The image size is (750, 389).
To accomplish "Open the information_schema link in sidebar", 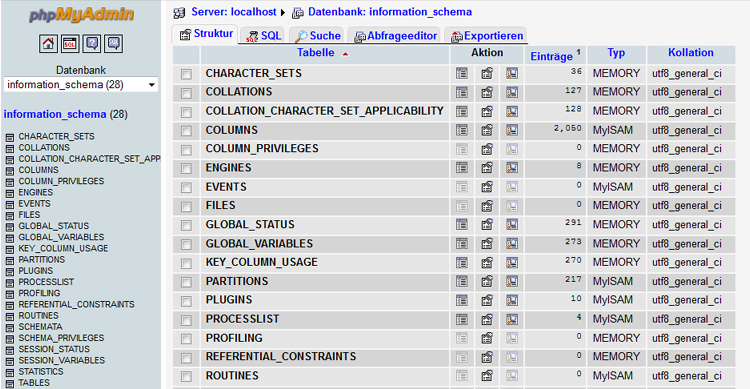I will click(55, 114).
